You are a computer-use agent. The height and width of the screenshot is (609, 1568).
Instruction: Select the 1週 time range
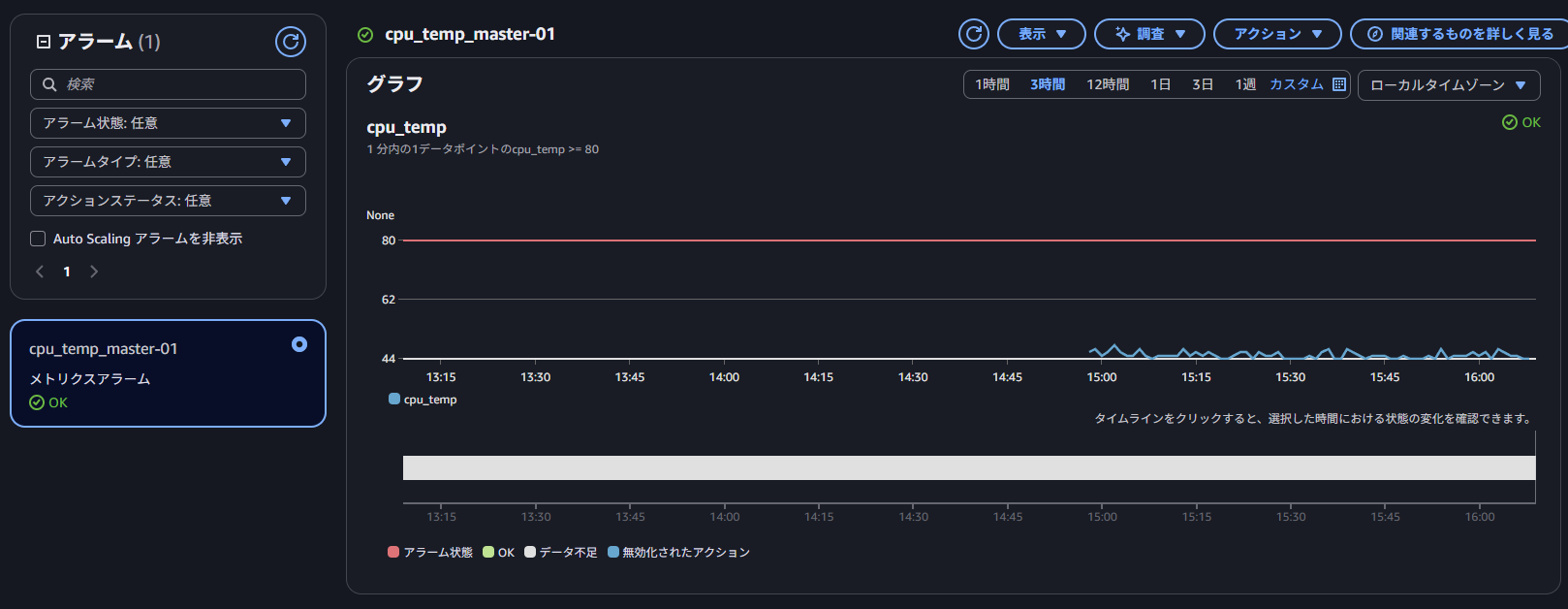point(1245,84)
